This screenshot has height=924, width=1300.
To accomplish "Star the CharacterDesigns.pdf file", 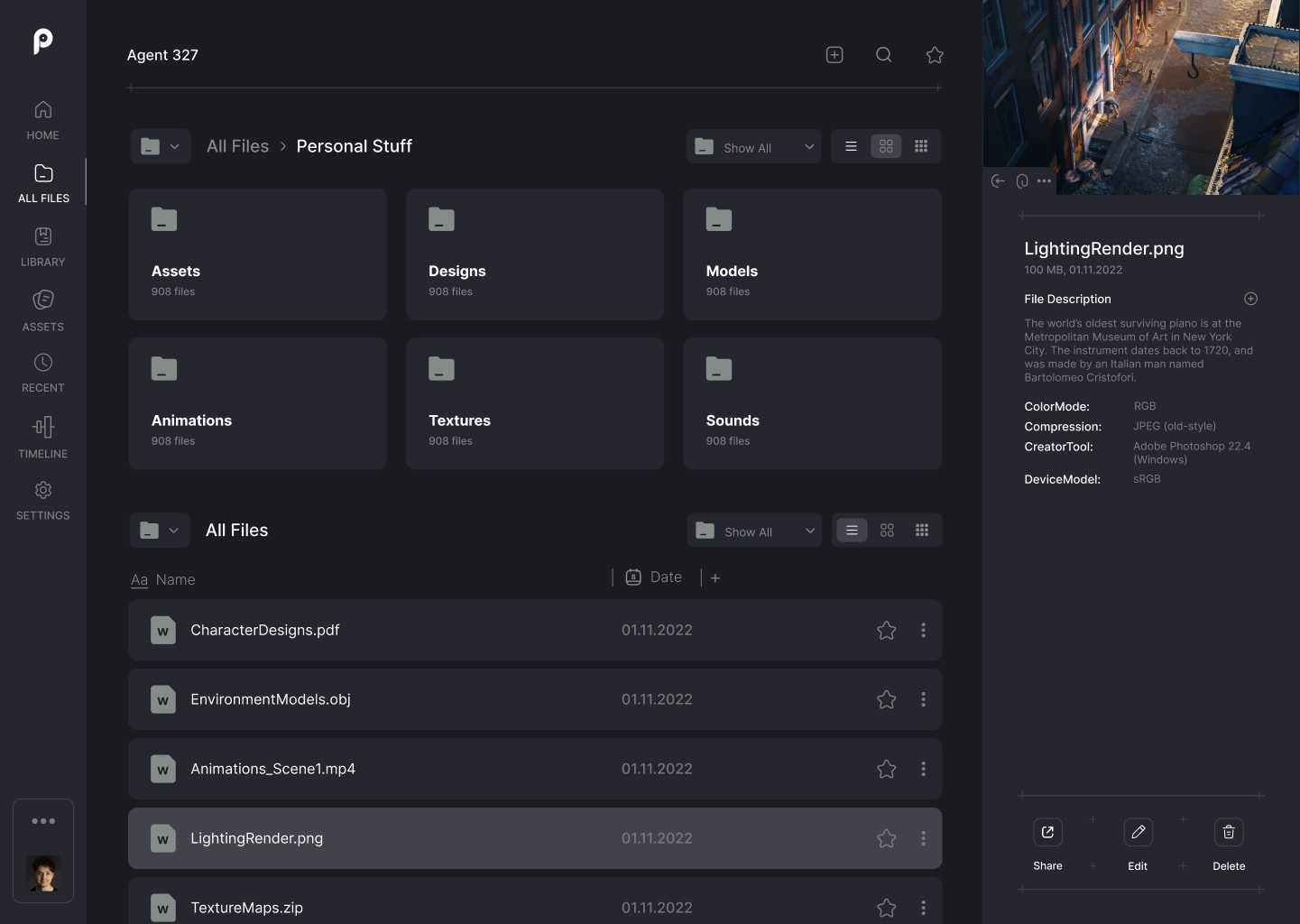I will 886,631.
